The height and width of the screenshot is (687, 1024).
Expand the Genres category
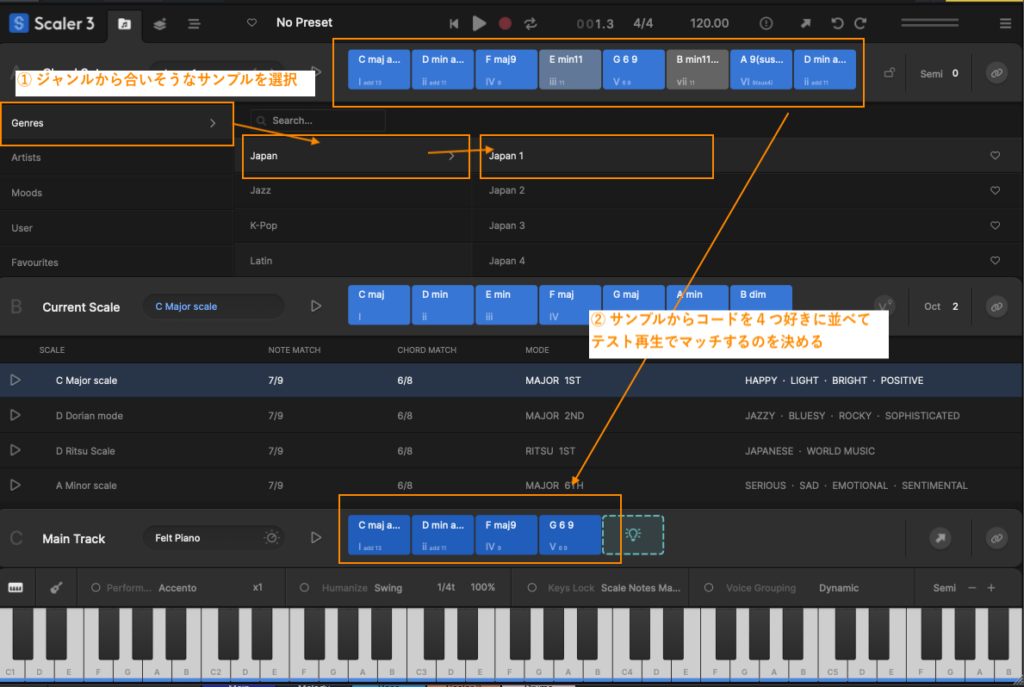[x=116, y=123]
